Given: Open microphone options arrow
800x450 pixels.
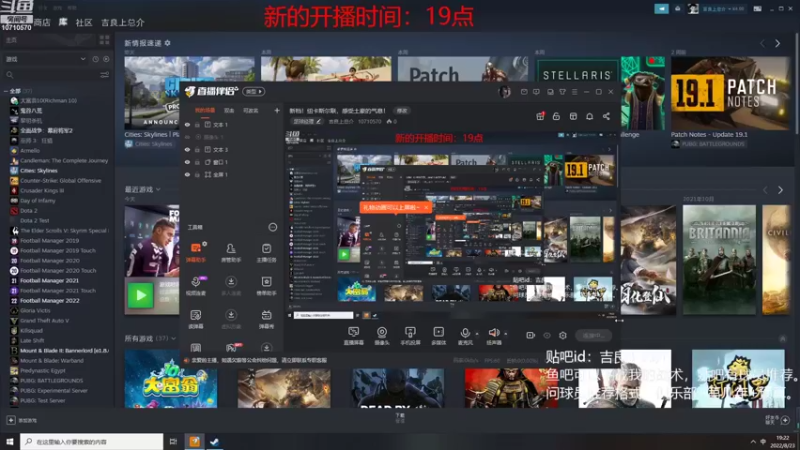Looking at the screenshot, I should 477,334.
